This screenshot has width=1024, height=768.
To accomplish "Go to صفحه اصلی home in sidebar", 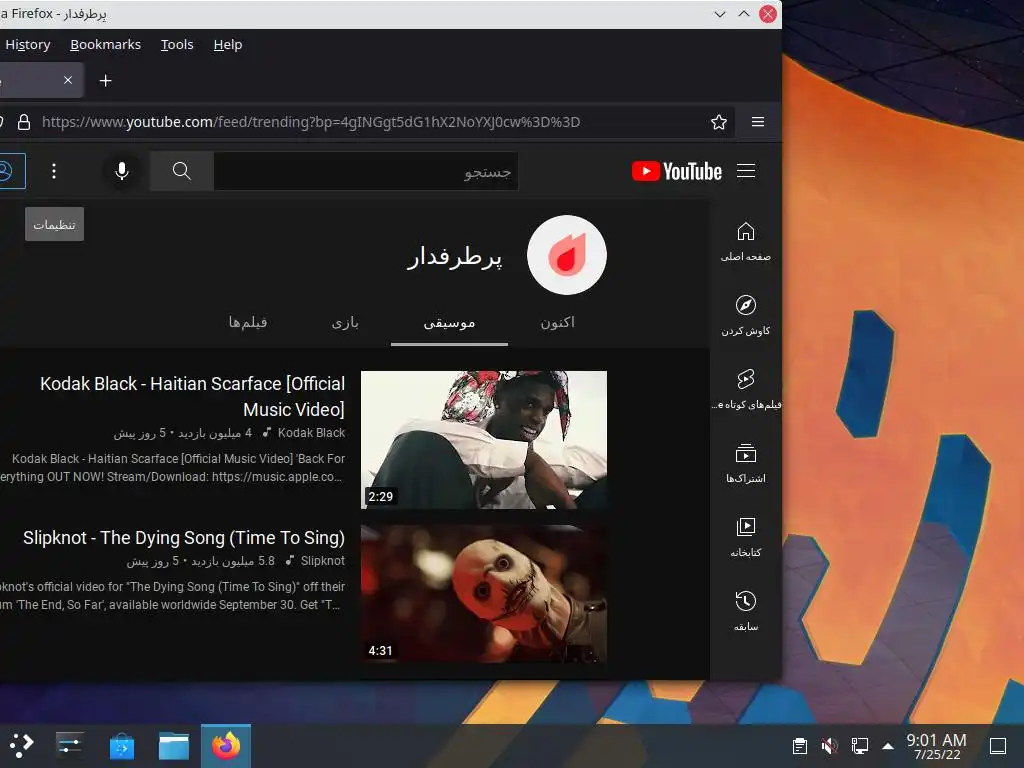I will click(746, 242).
